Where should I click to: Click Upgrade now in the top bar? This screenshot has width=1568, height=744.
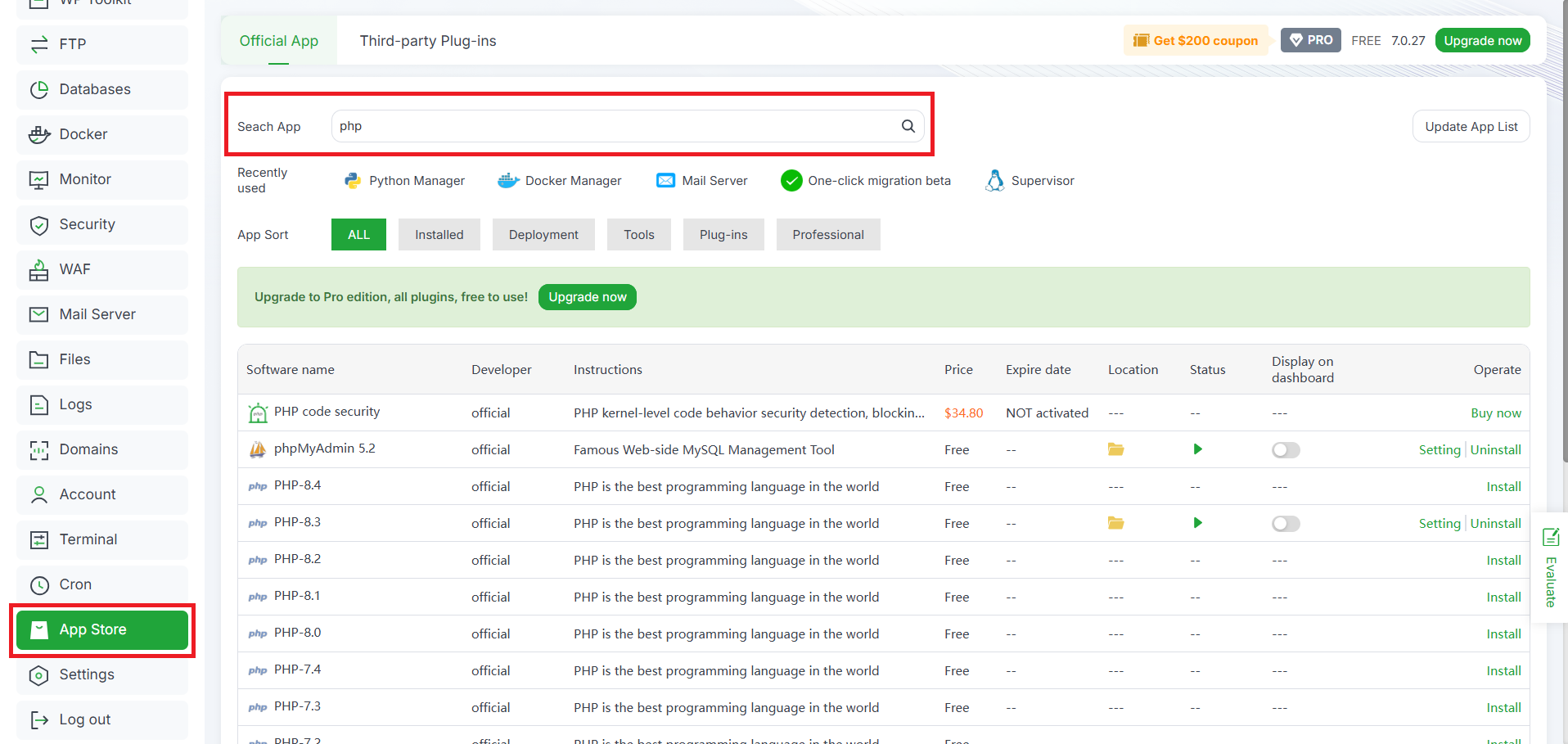tap(1483, 41)
